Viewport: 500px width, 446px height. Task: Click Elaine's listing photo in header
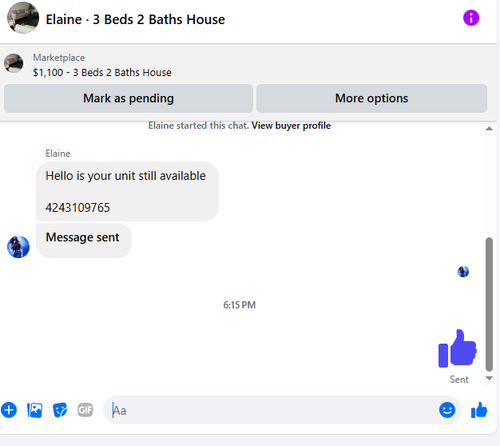coord(23,18)
